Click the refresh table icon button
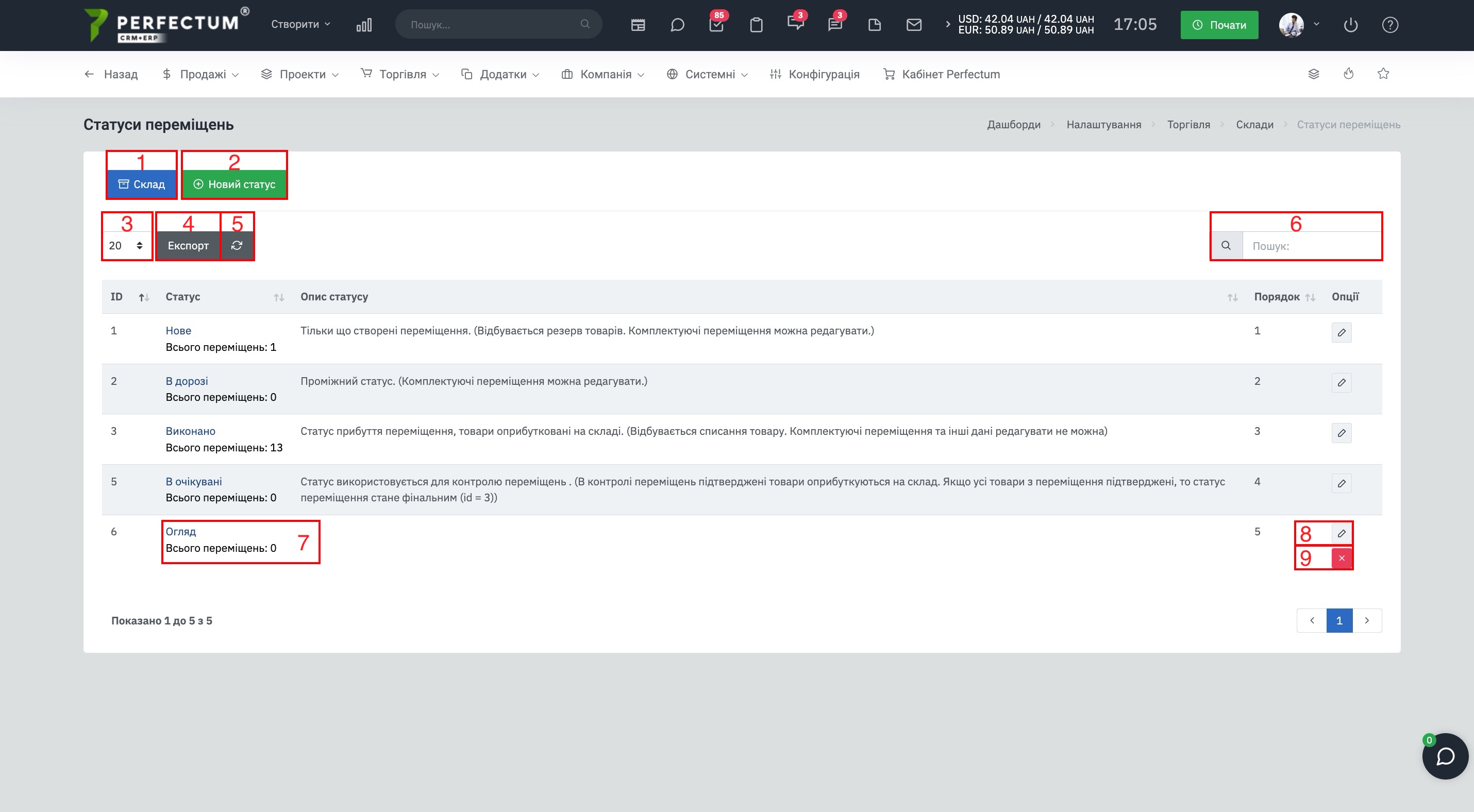Screen dimensions: 1474x812 point(237,245)
